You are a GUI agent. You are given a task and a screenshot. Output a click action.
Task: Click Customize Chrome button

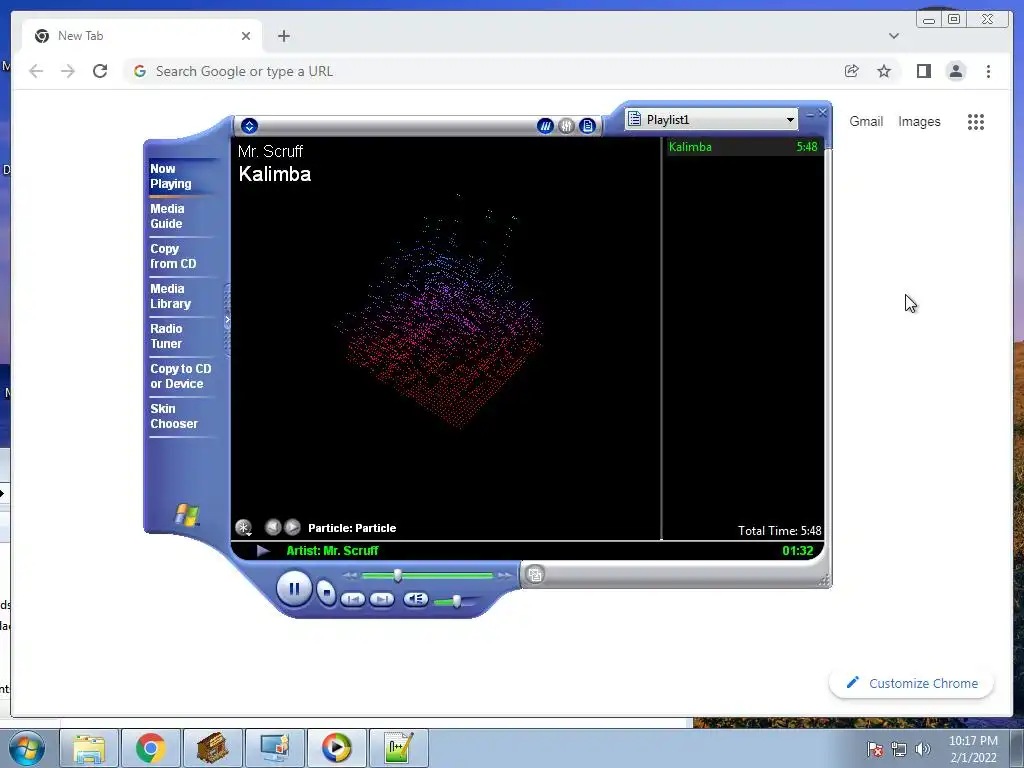coord(912,683)
